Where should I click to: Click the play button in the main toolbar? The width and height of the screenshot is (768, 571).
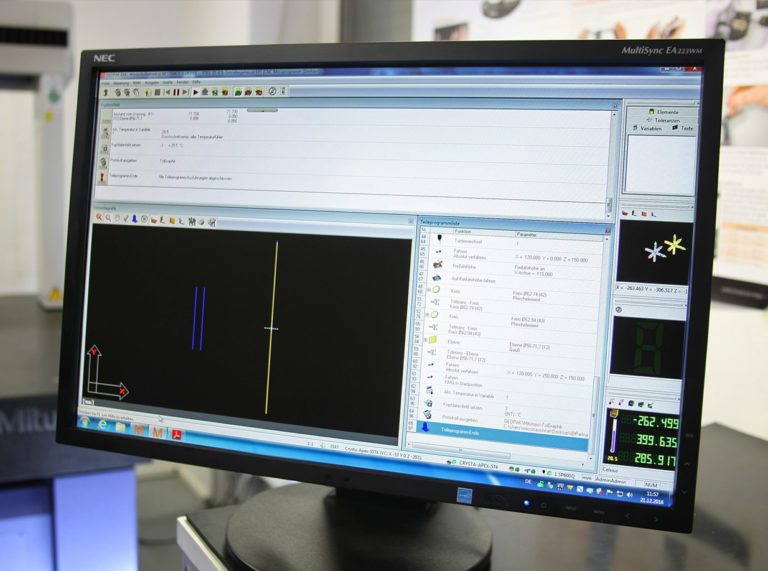click(x=194, y=91)
